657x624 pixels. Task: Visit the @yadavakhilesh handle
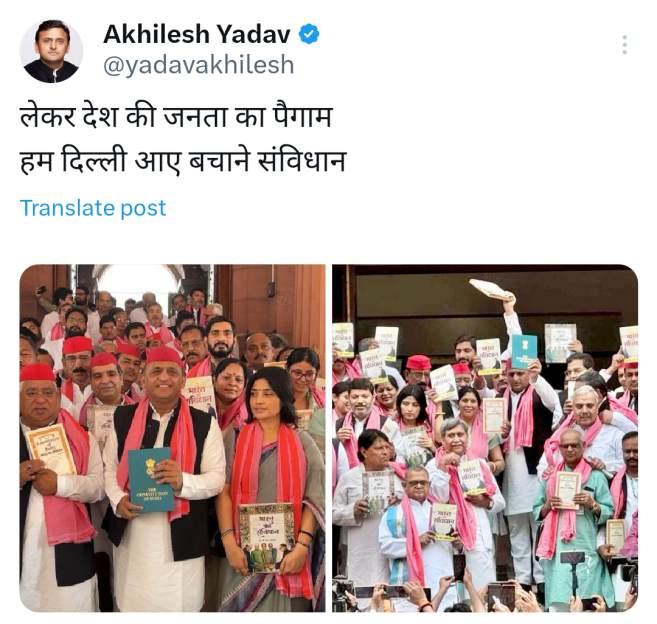(199, 65)
